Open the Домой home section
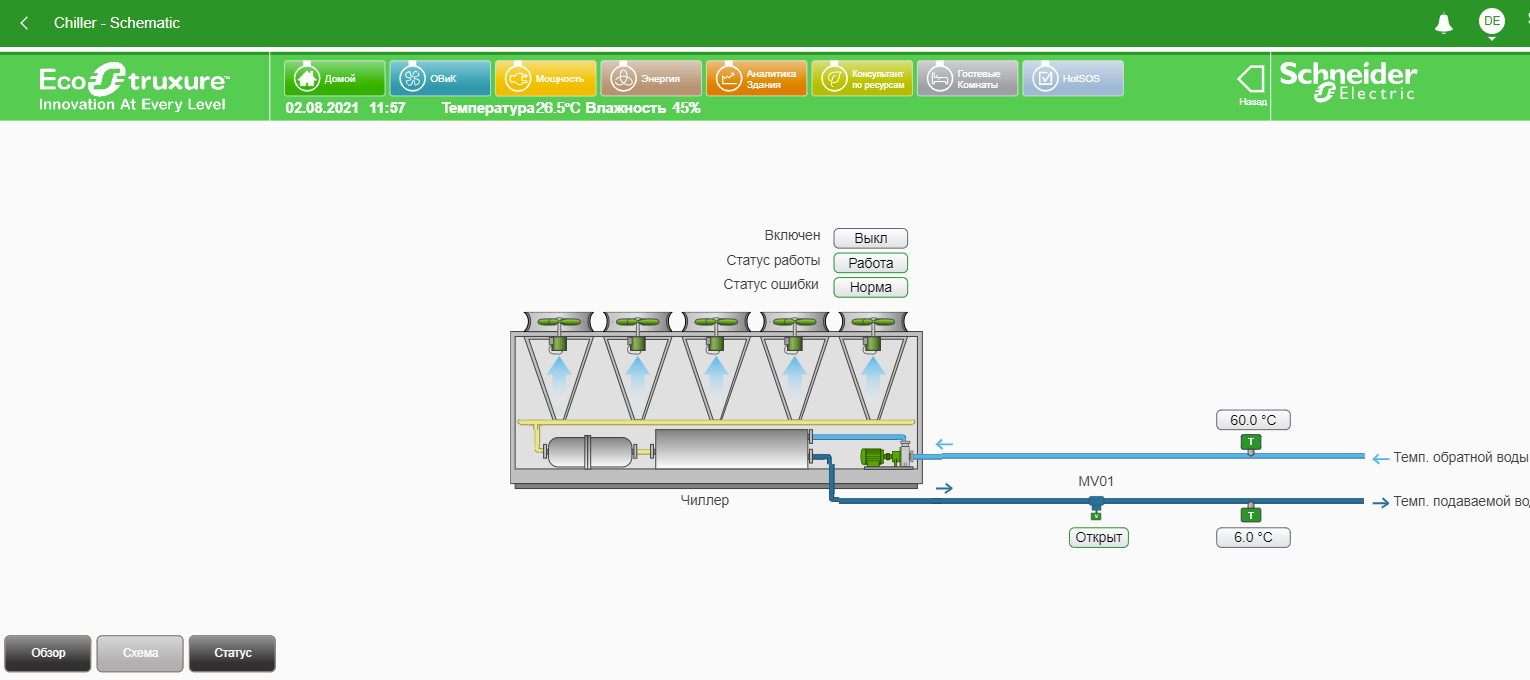The image size is (1530, 680). pos(335,78)
